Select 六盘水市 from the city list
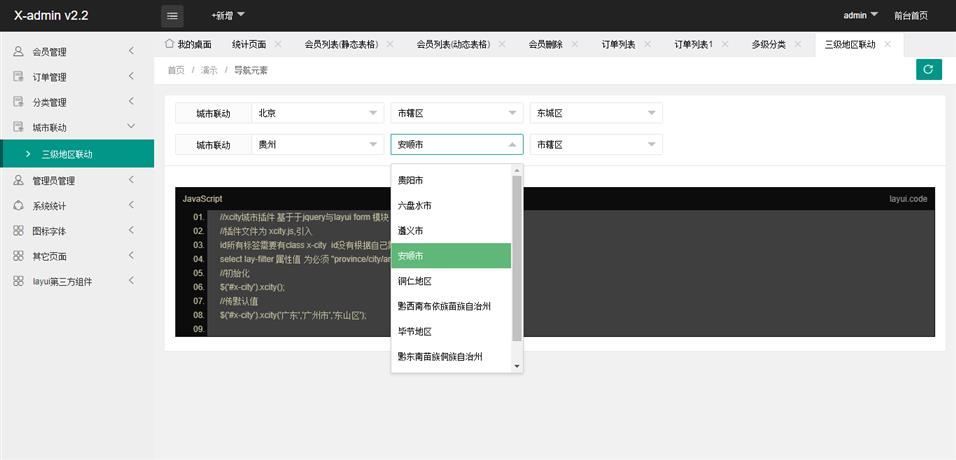Viewport: 956px width, 460px height. pyautogui.click(x=451, y=206)
